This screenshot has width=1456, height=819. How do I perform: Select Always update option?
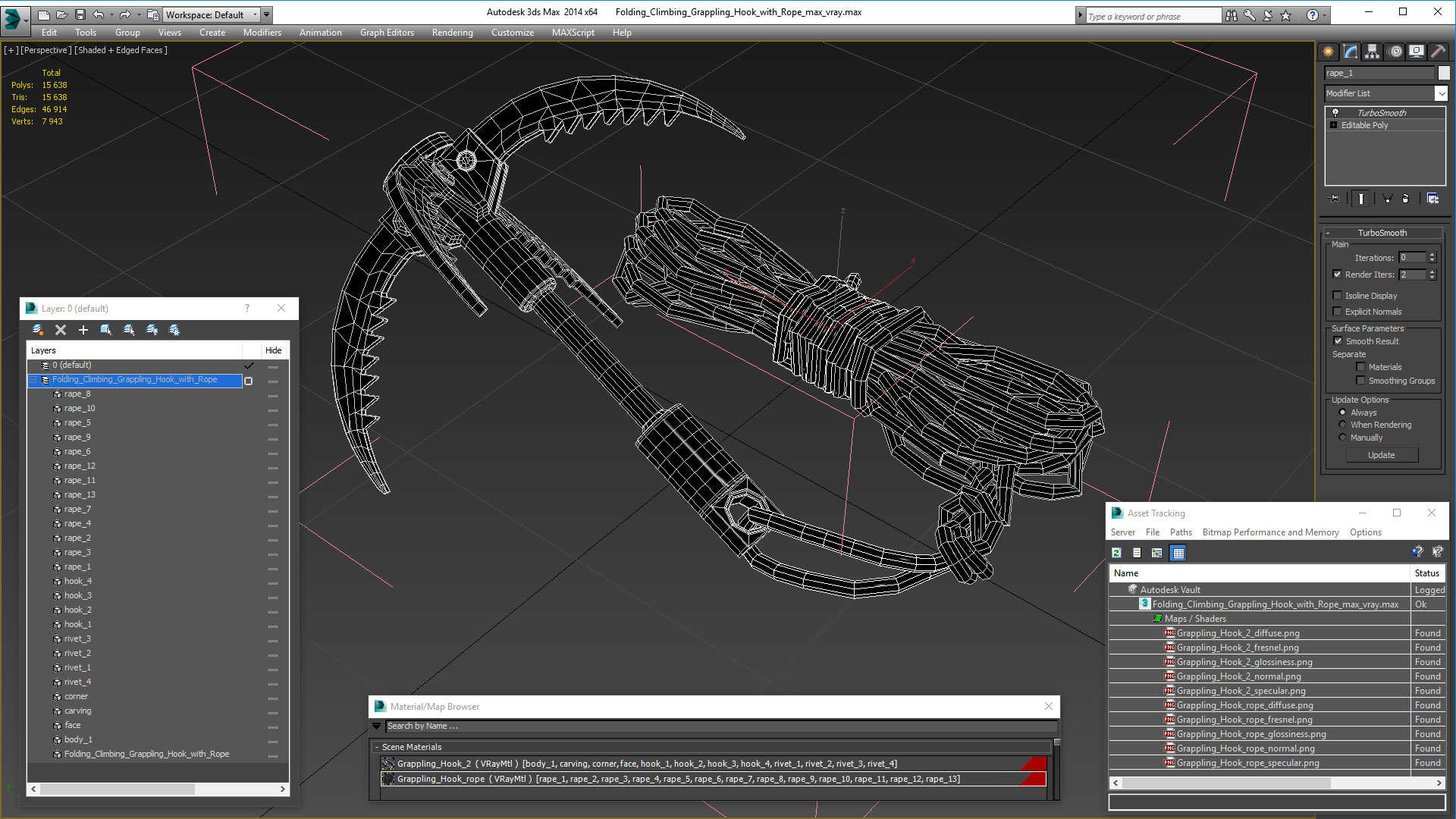point(1343,413)
